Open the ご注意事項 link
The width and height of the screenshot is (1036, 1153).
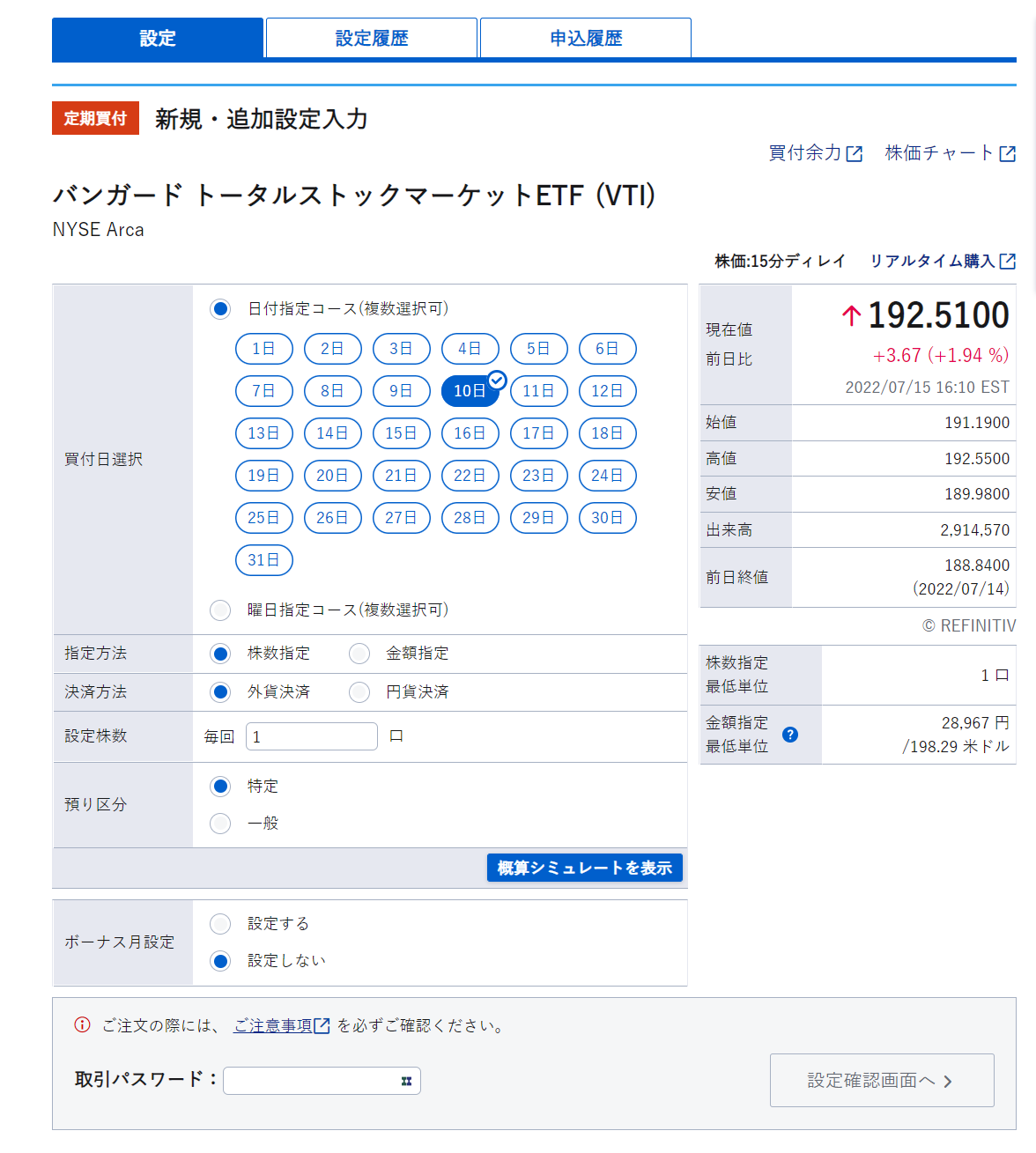click(273, 1026)
